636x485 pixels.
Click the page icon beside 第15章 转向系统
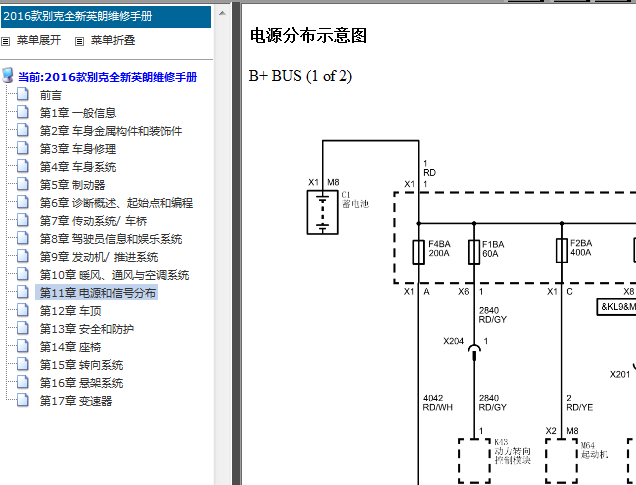[23, 364]
